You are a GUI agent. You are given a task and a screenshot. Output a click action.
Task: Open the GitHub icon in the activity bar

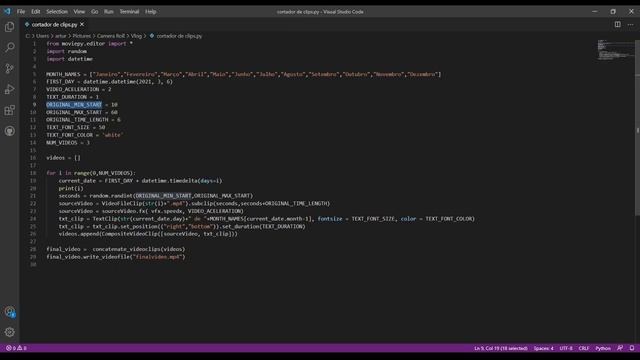[9, 131]
